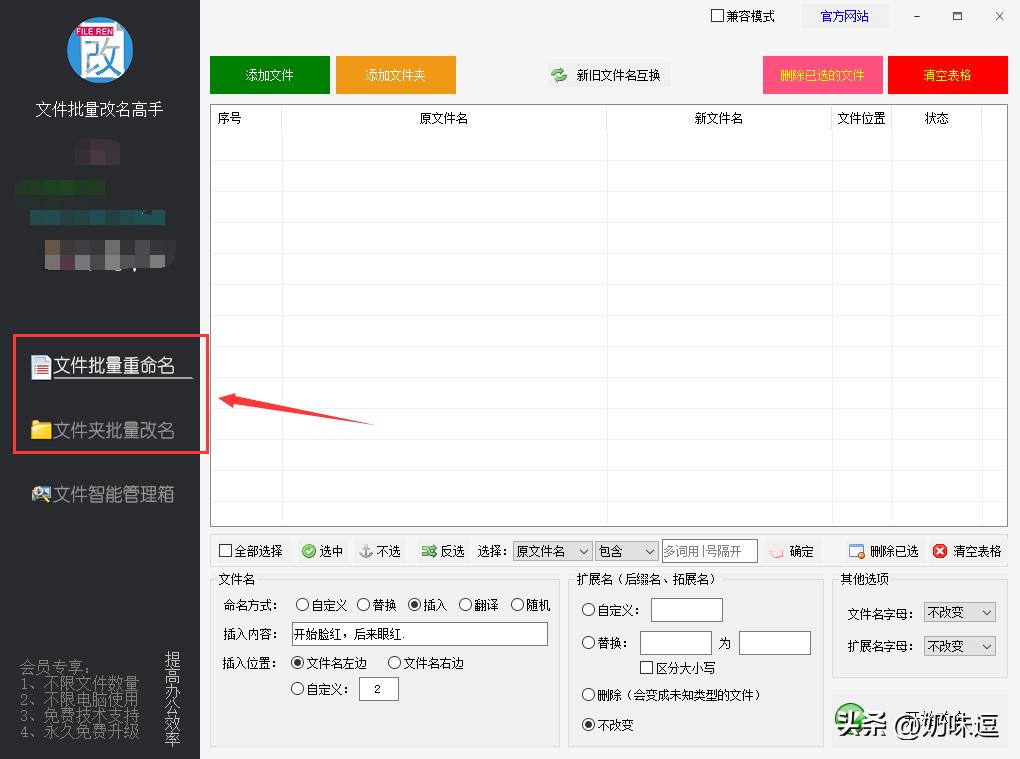Click the green check 选中 icon
This screenshot has height=759, width=1020.
307,550
